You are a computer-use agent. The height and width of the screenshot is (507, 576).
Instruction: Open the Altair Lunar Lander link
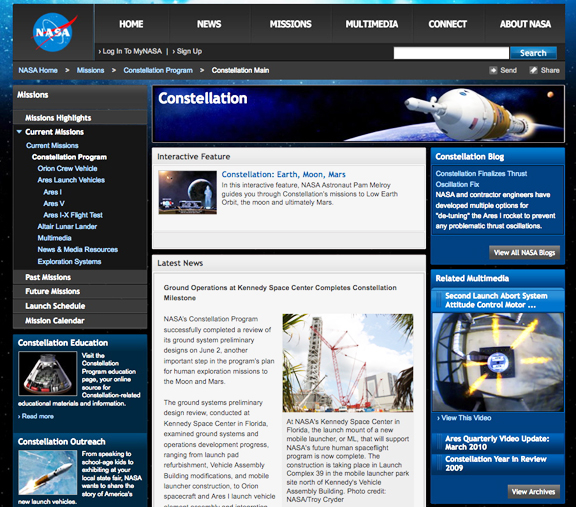pos(67,227)
